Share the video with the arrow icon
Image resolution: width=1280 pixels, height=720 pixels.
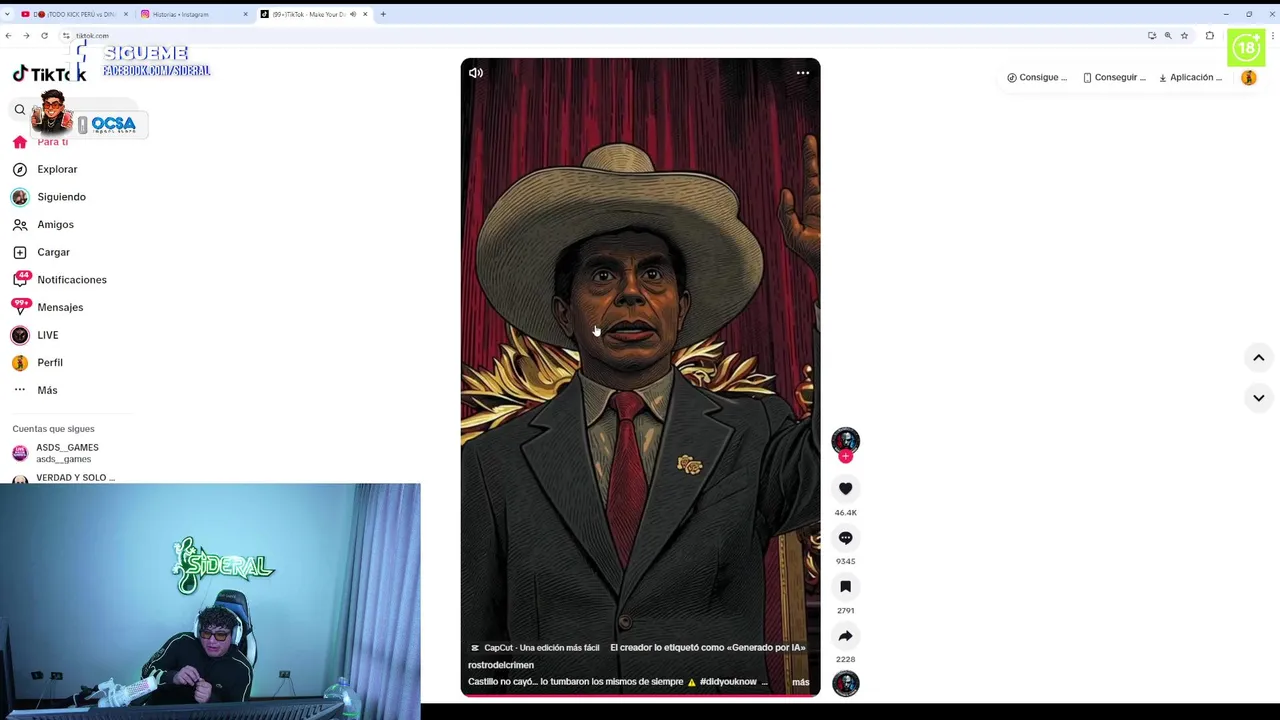(x=845, y=636)
